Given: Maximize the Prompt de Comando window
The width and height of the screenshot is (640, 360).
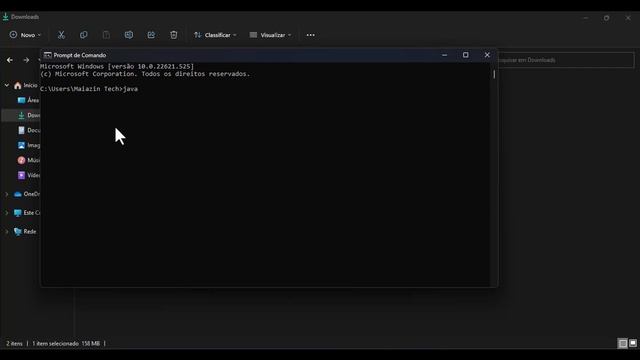Looking at the screenshot, I should (x=466, y=55).
